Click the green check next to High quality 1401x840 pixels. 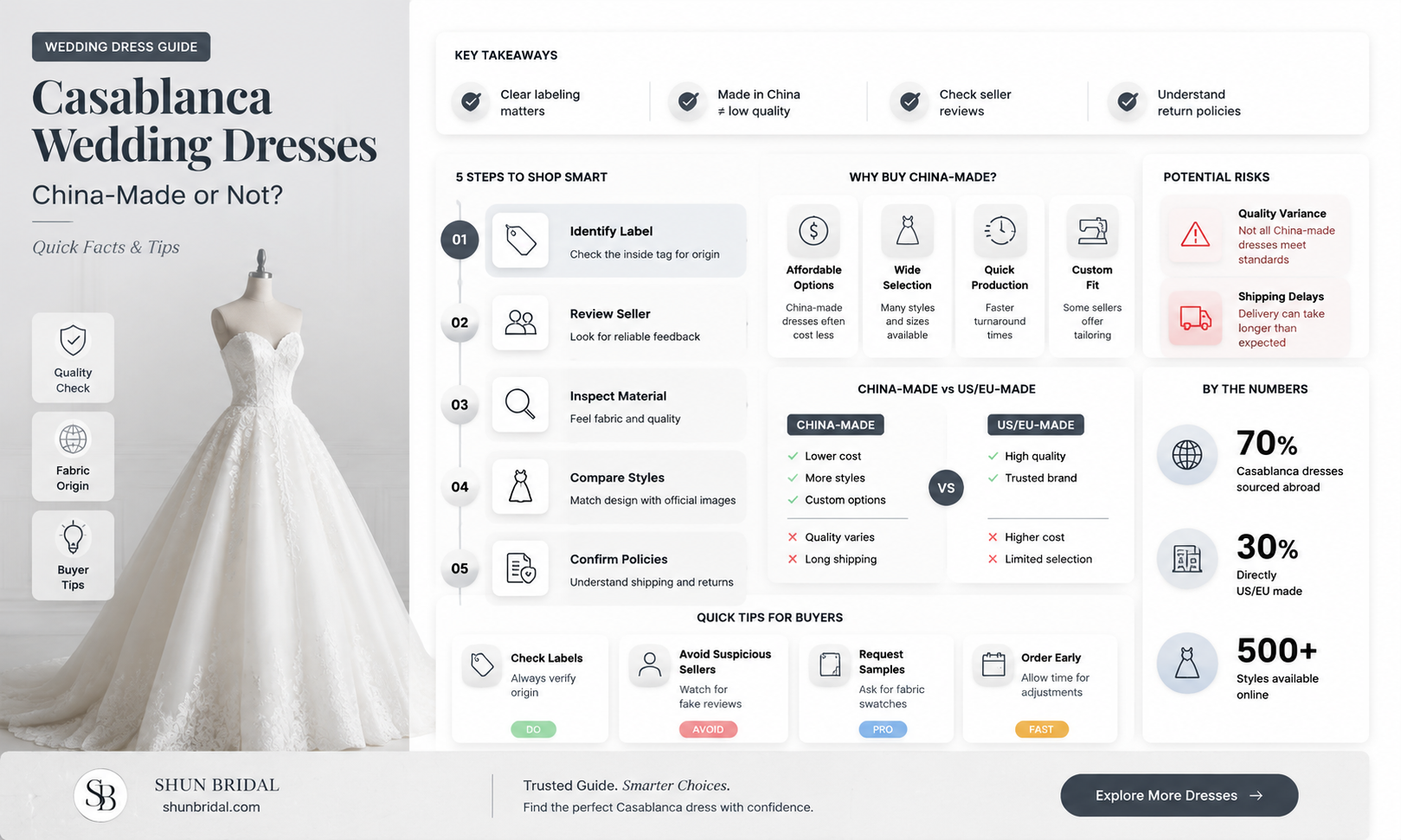(x=993, y=456)
